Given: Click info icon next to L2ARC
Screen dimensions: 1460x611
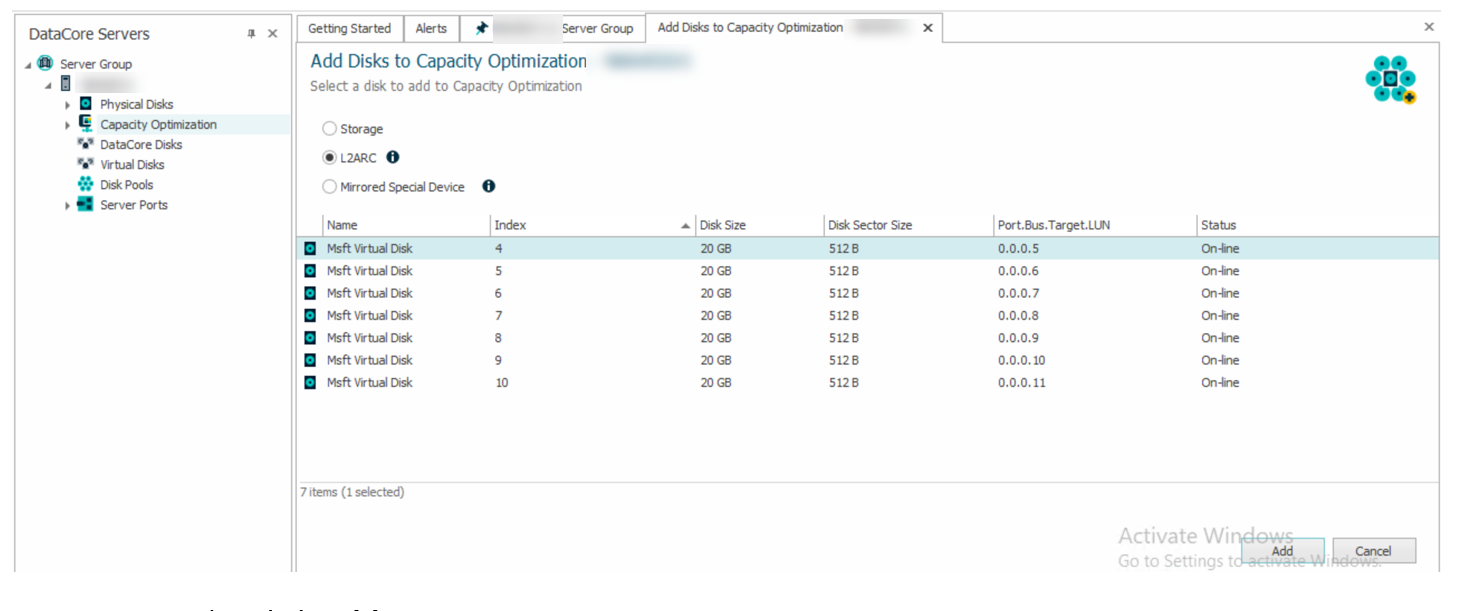Looking at the screenshot, I should coord(393,157).
